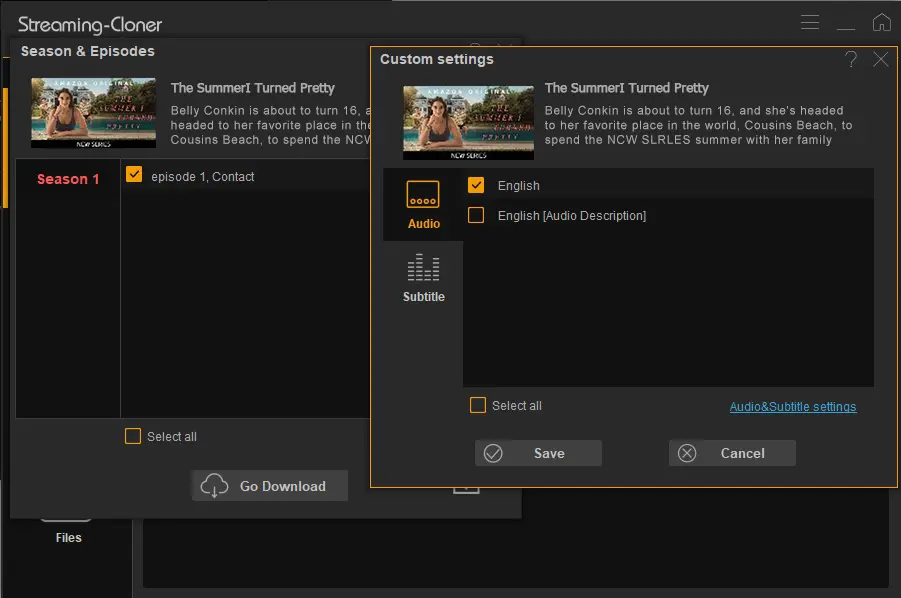Click "English [Audio Description]" label text
This screenshot has height=598, width=901.
[x=572, y=215]
